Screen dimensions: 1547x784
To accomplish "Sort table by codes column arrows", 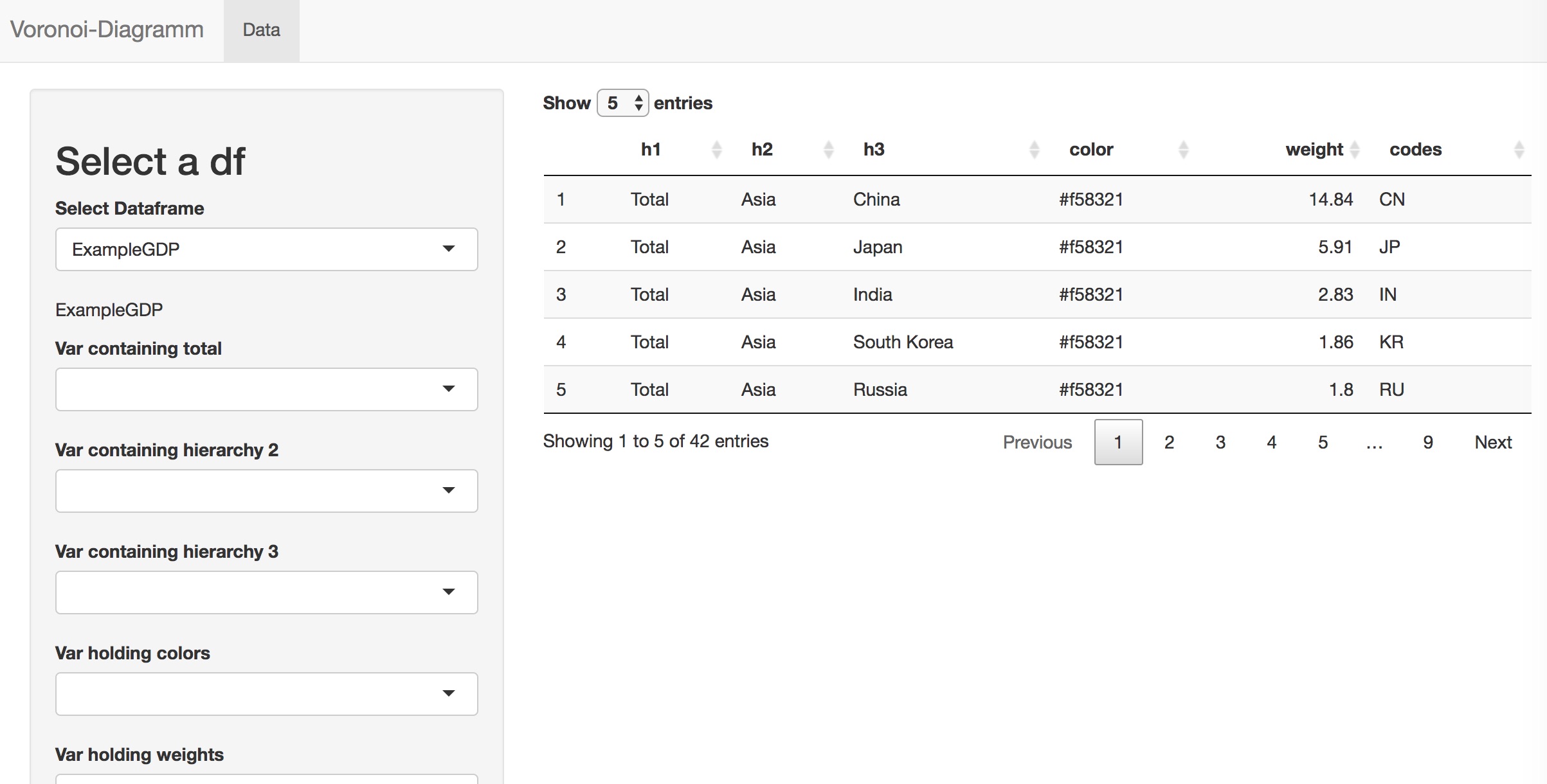I will tap(1519, 150).
